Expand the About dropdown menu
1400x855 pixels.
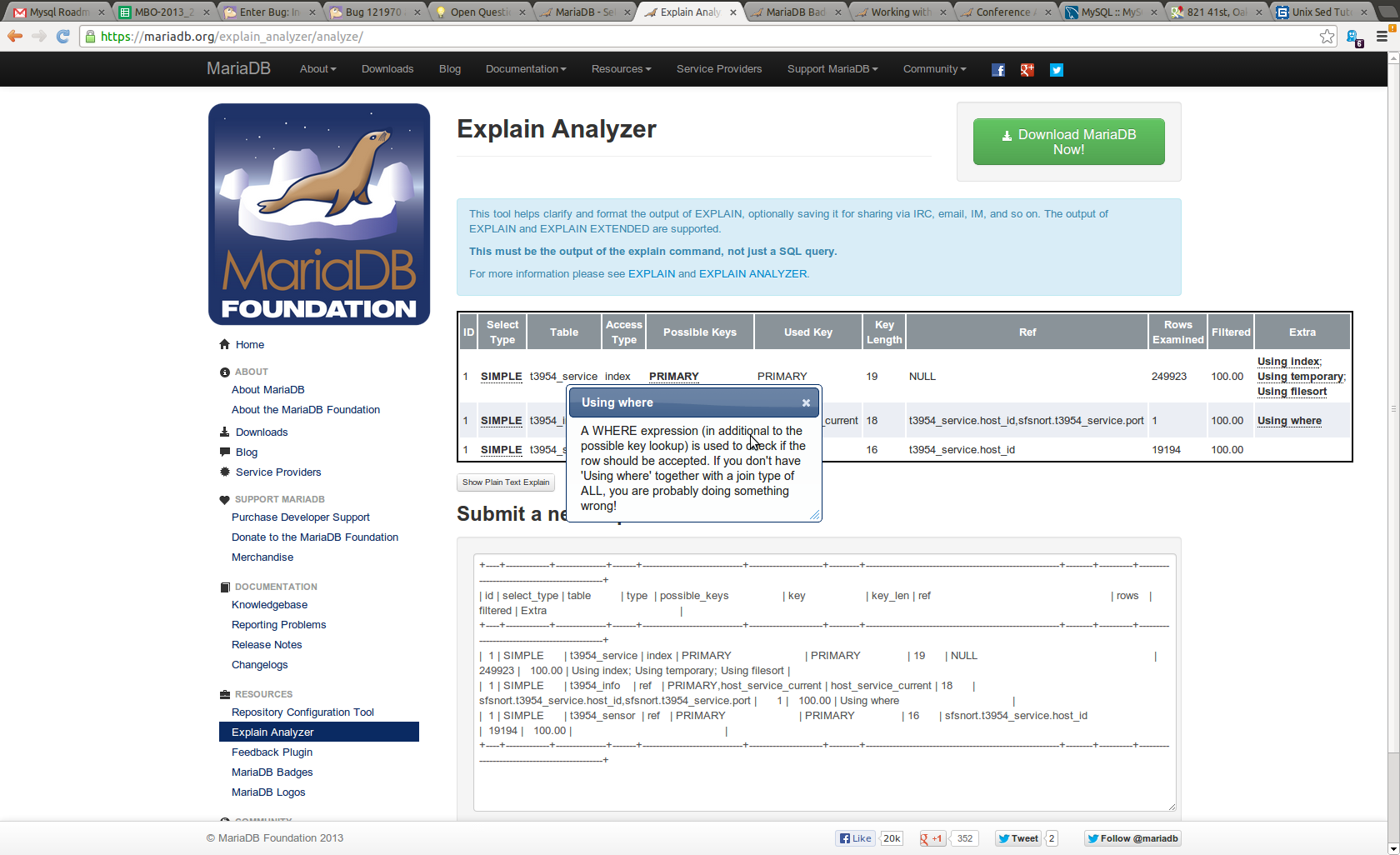[x=317, y=69]
